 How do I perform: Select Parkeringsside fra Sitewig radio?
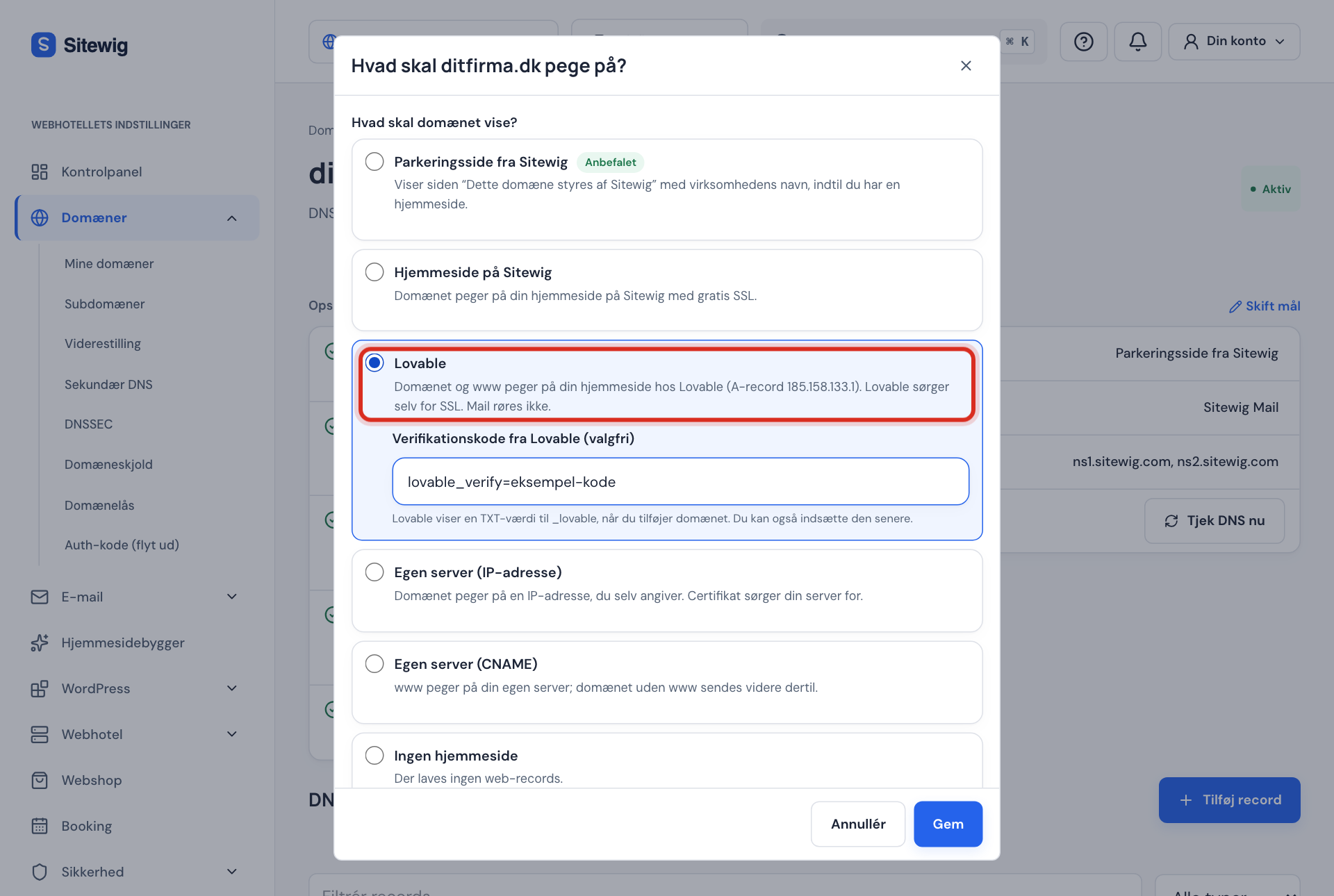coord(374,162)
